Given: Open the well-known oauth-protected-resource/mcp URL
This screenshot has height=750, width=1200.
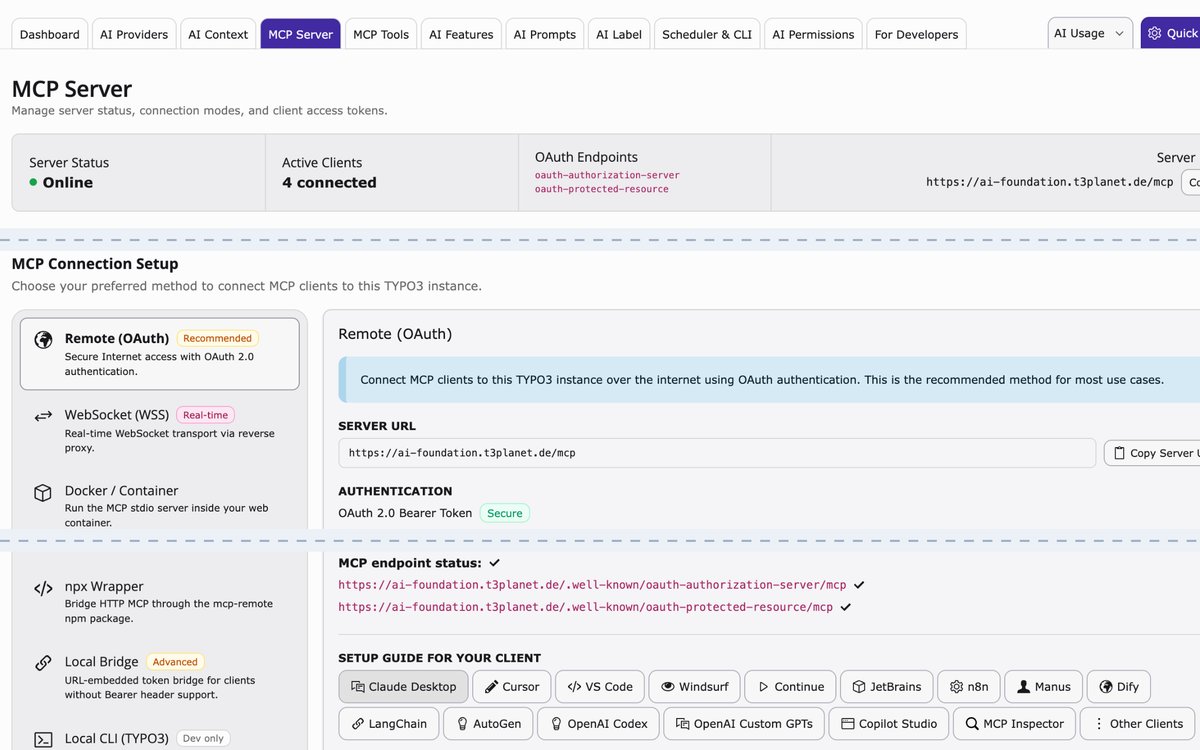Looking at the screenshot, I should tap(585, 607).
